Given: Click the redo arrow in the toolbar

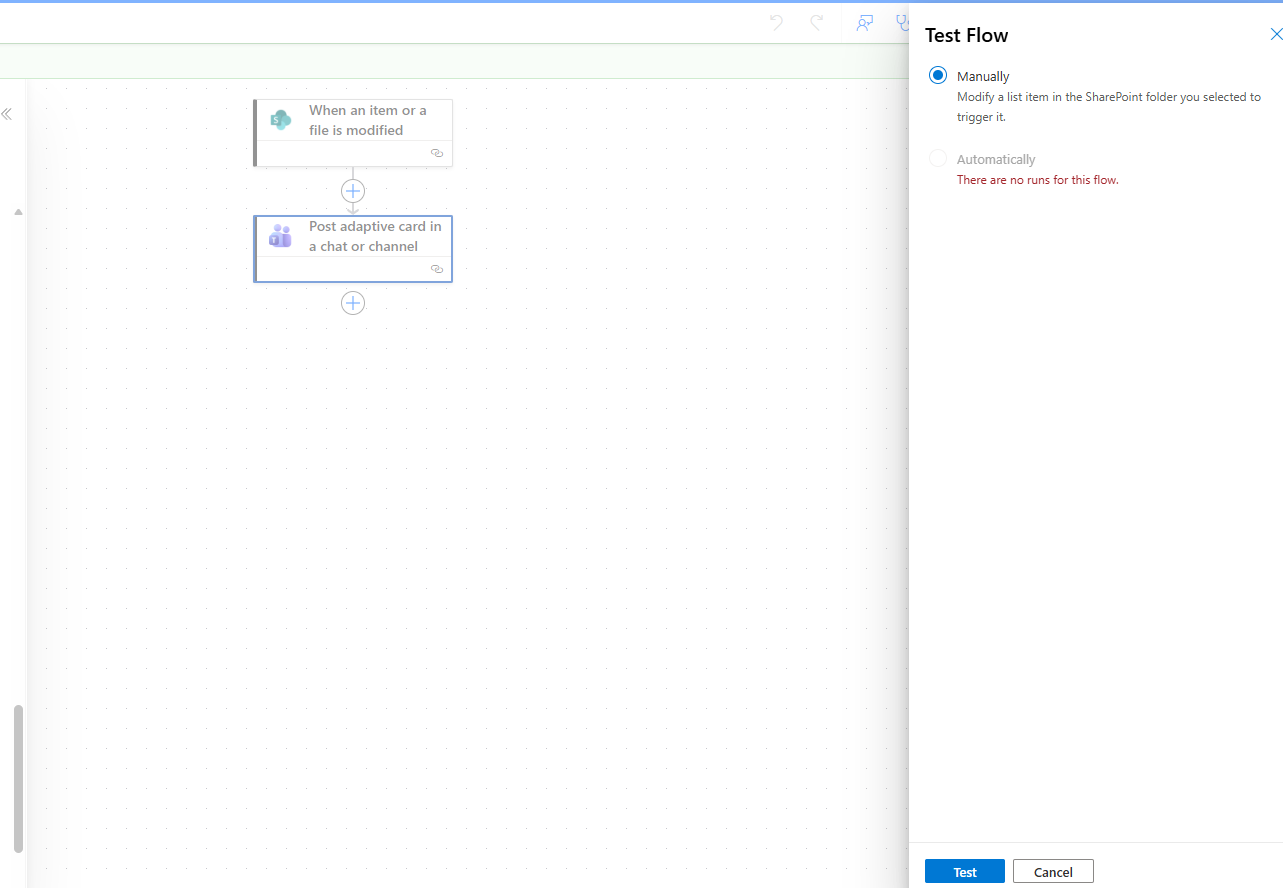Looking at the screenshot, I should [x=817, y=22].
